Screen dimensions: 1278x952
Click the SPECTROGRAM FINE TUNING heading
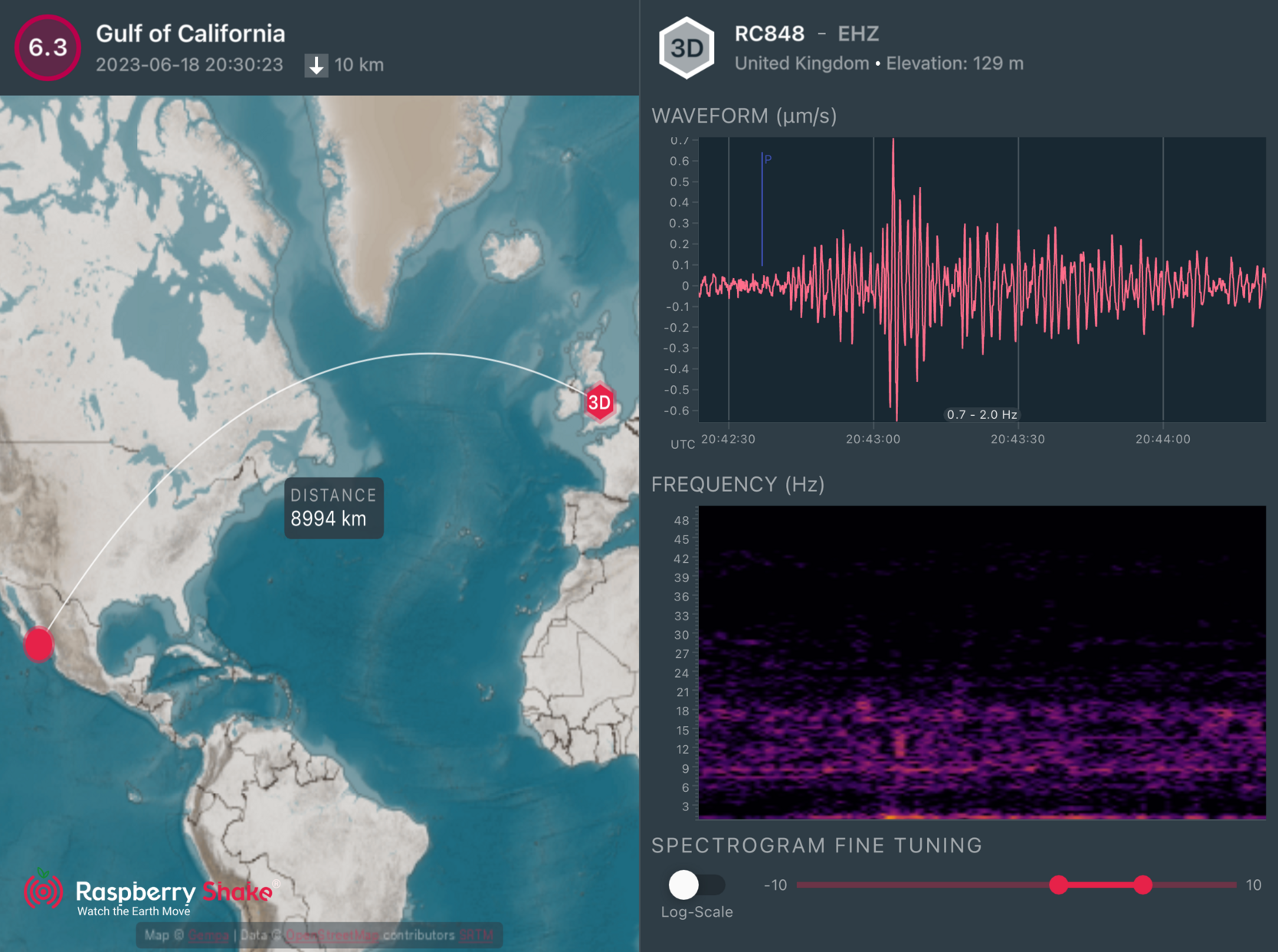click(x=817, y=846)
